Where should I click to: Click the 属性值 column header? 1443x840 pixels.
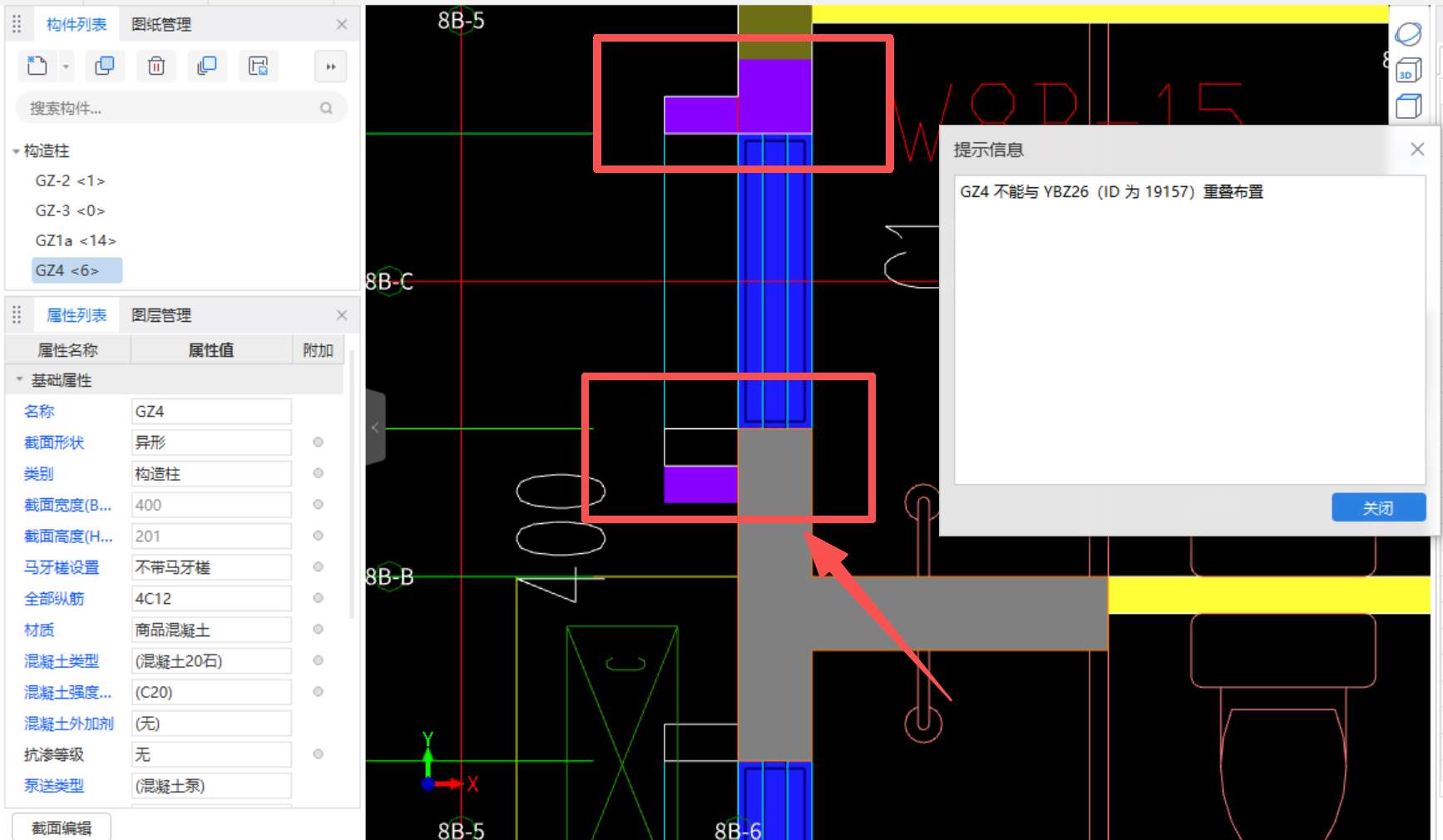[211, 350]
